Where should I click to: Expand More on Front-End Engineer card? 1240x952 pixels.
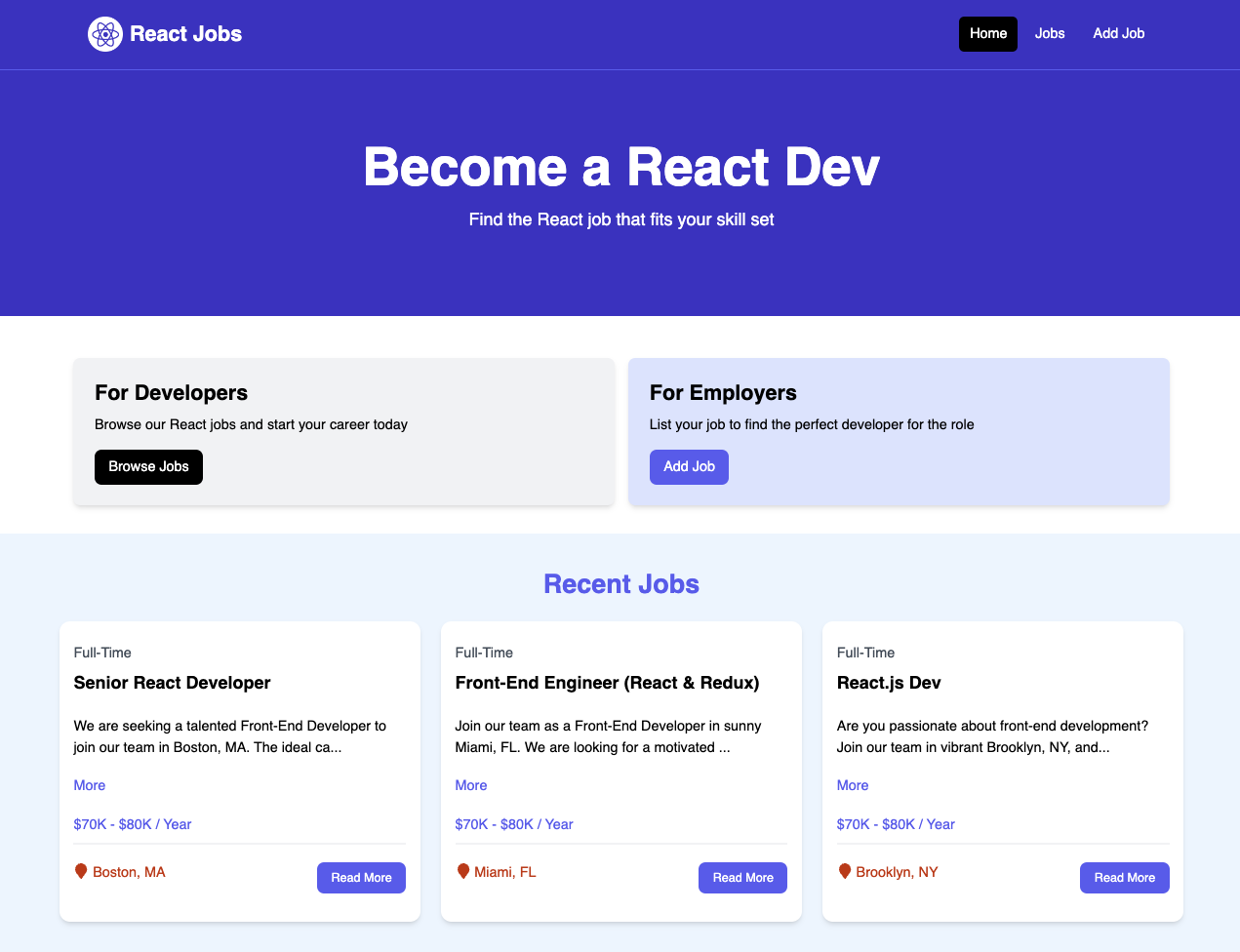[471, 785]
